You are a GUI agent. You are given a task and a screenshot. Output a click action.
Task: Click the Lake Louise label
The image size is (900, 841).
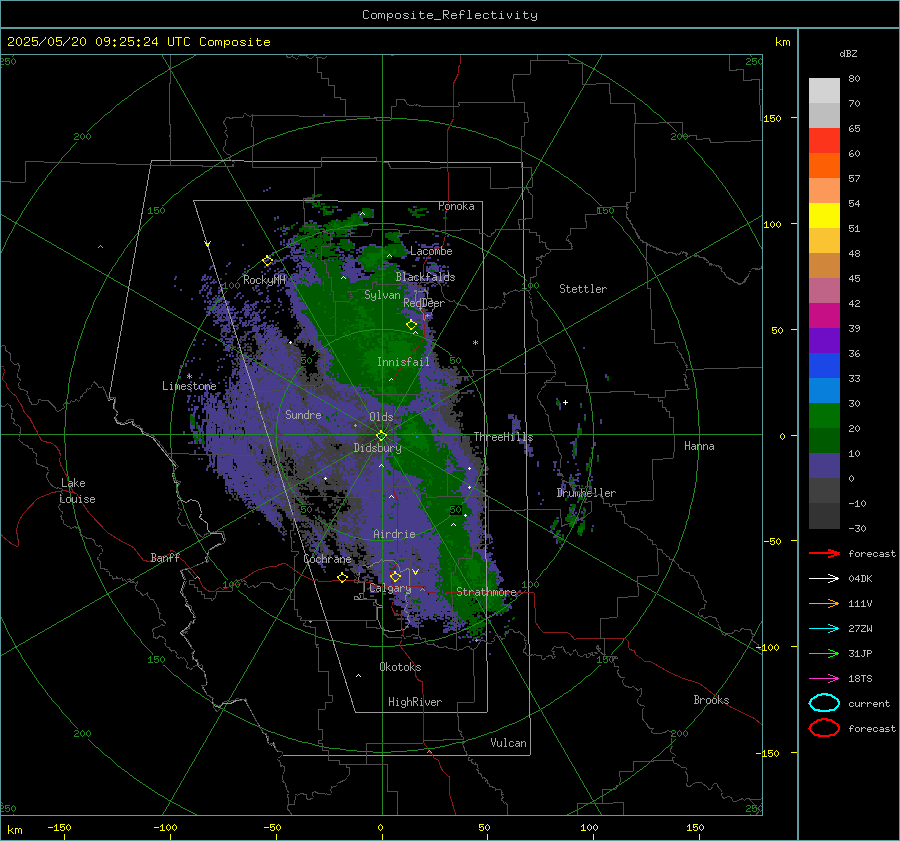pyautogui.click(x=77, y=491)
